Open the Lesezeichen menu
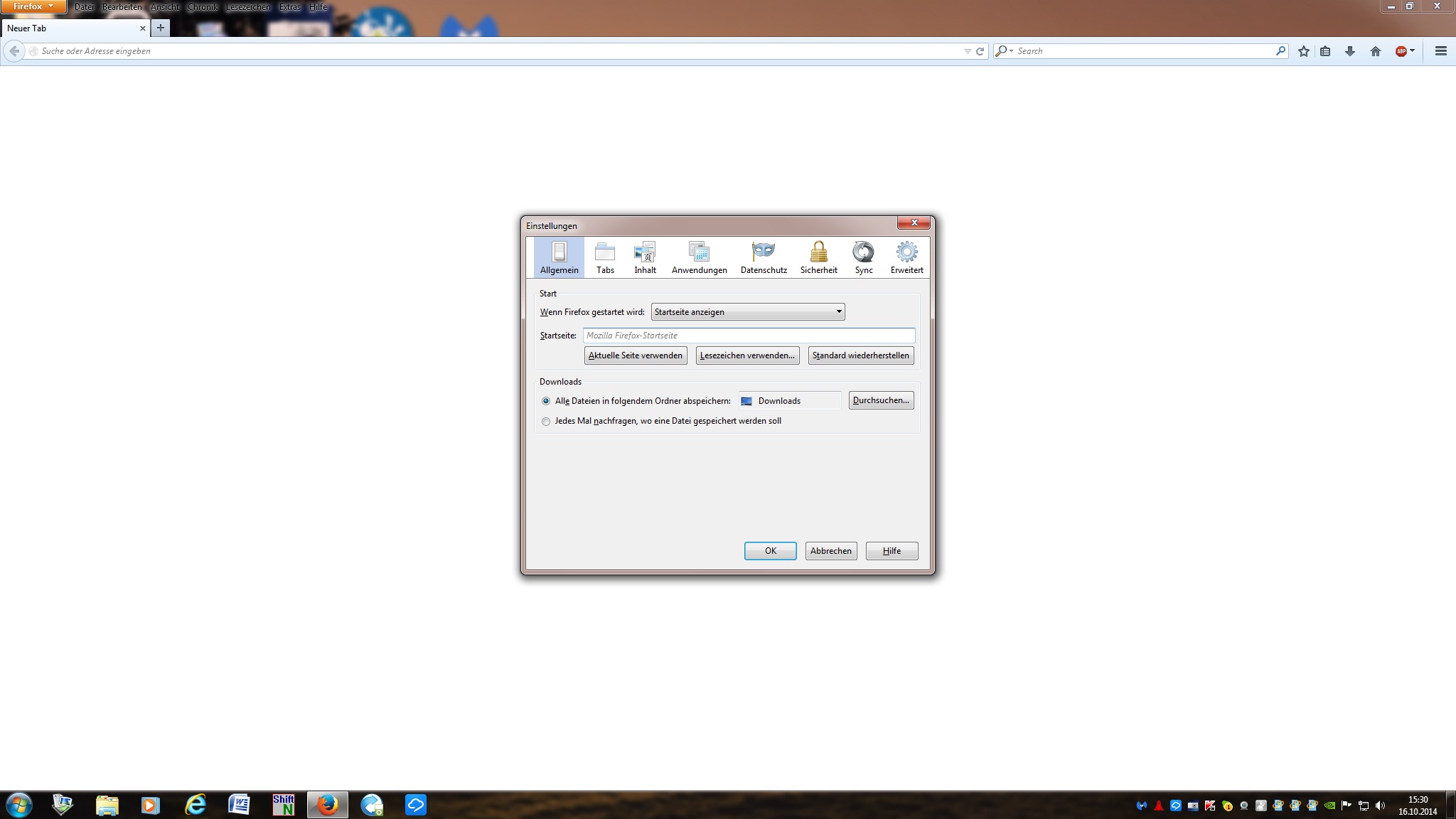The height and width of the screenshot is (819, 1456). click(x=247, y=7)
